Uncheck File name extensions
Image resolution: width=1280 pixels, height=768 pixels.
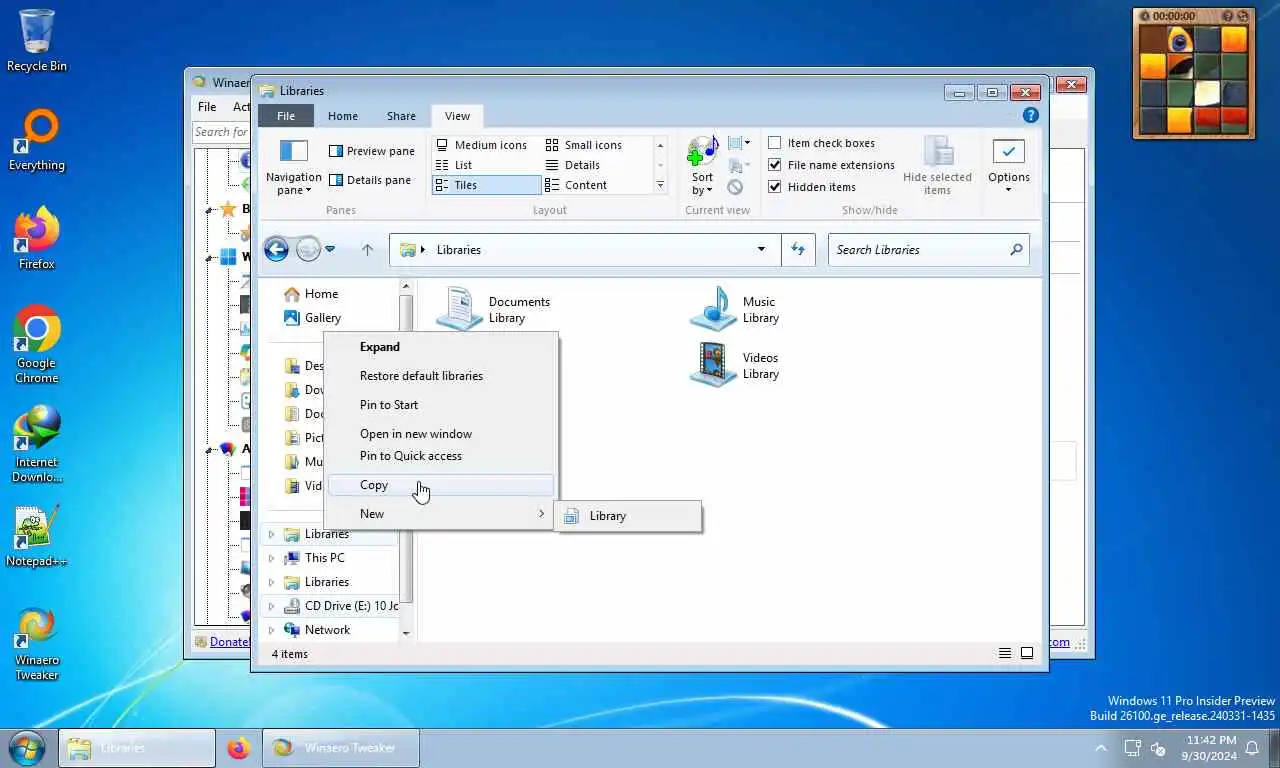tap(774, 165)
